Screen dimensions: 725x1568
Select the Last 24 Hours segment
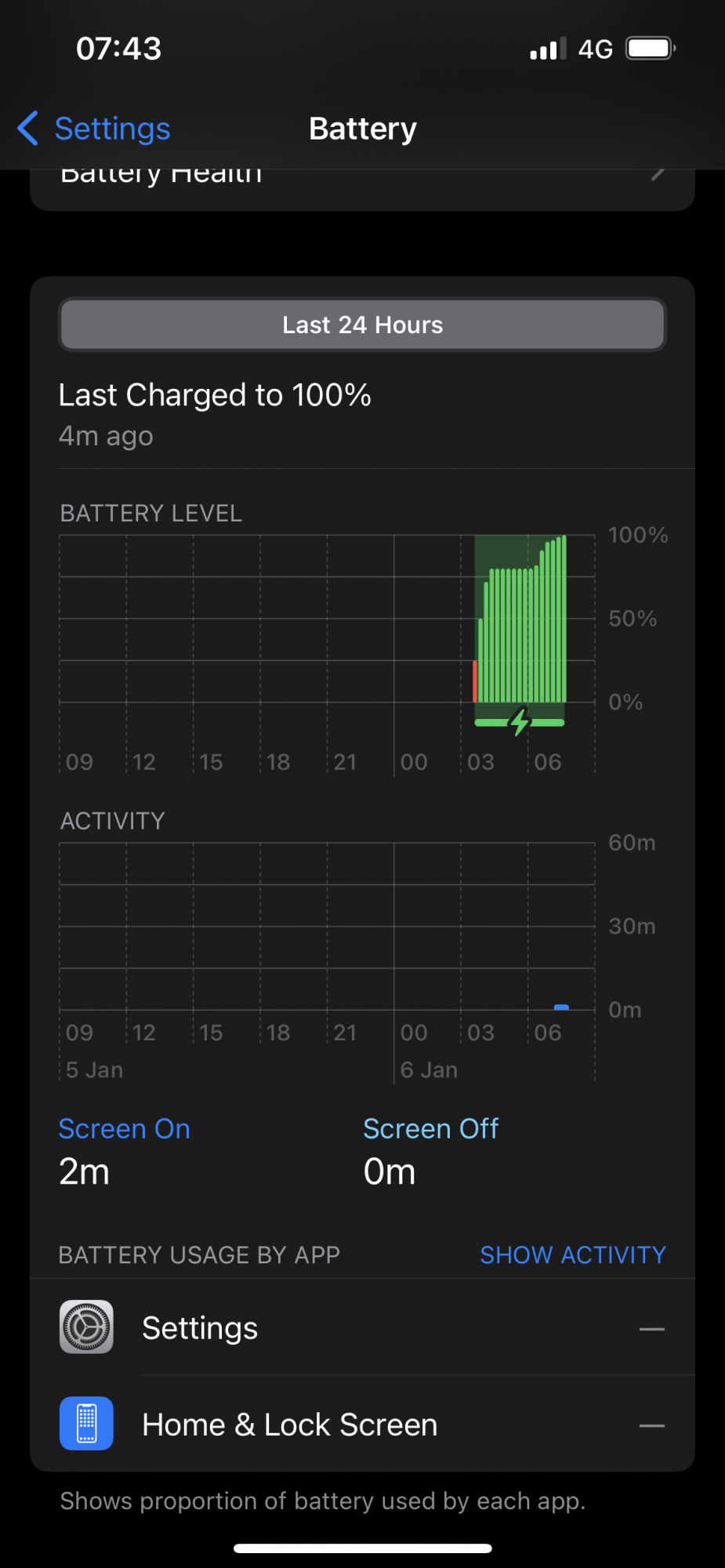click(362, 325)
